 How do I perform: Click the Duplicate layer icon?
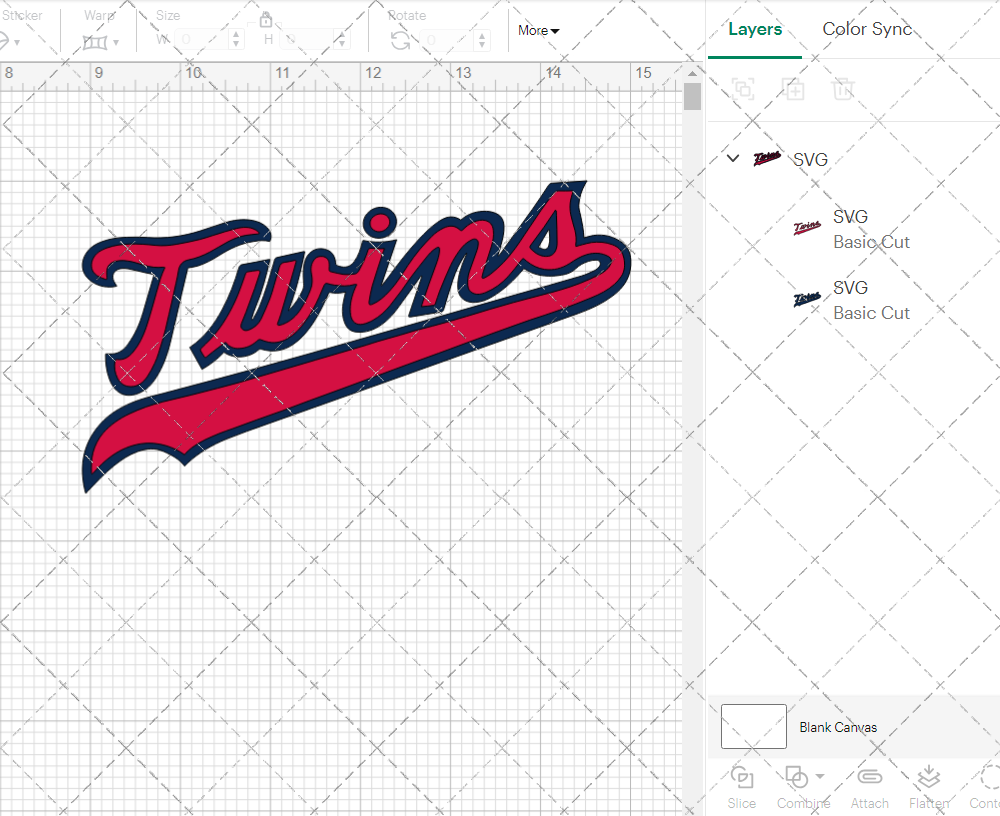[793, 89]
